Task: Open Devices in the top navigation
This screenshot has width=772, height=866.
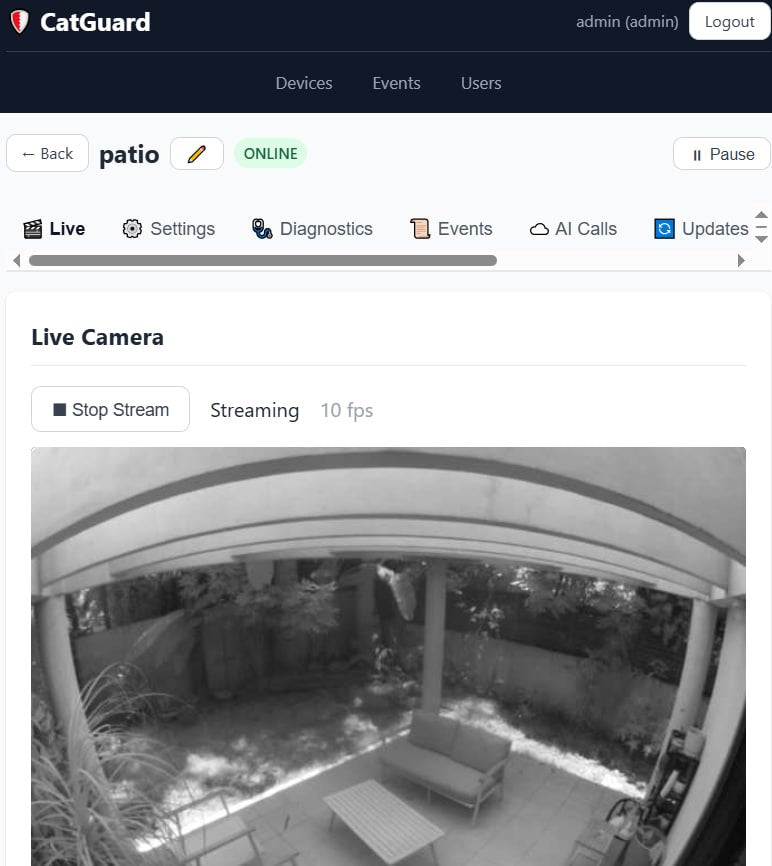Action: [304, 83]
